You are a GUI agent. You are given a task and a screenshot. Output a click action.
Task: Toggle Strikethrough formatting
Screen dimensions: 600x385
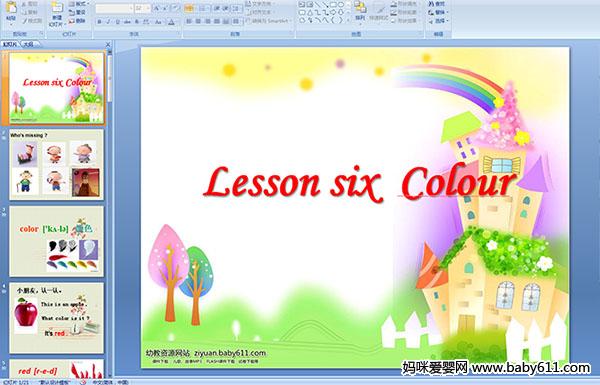point(127,22)
